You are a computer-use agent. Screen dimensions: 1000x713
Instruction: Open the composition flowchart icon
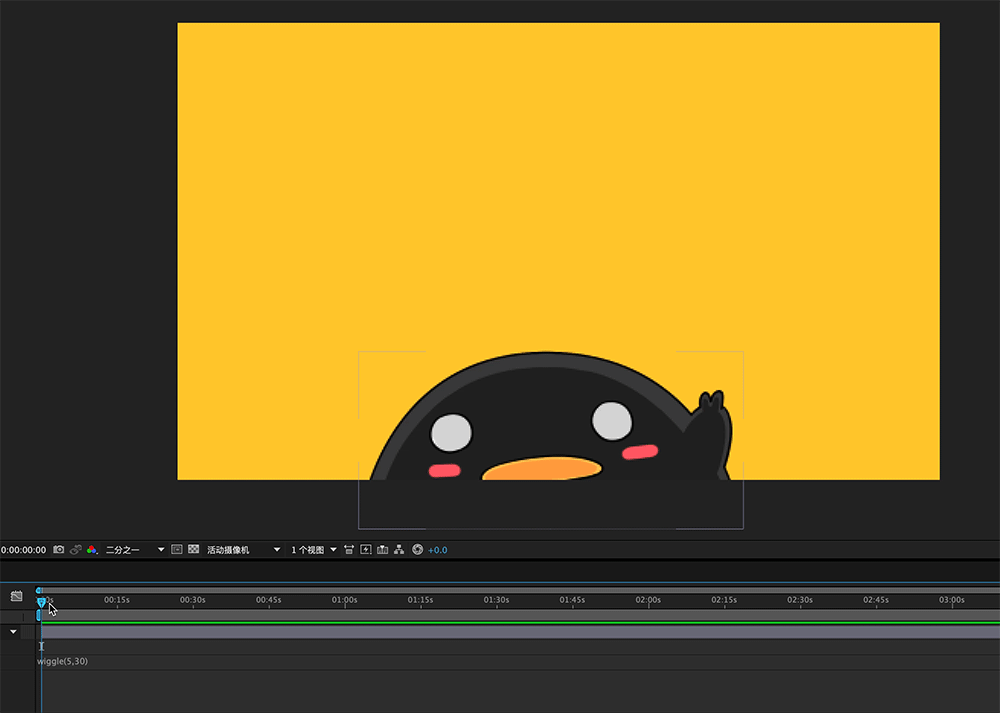(399, 550)
